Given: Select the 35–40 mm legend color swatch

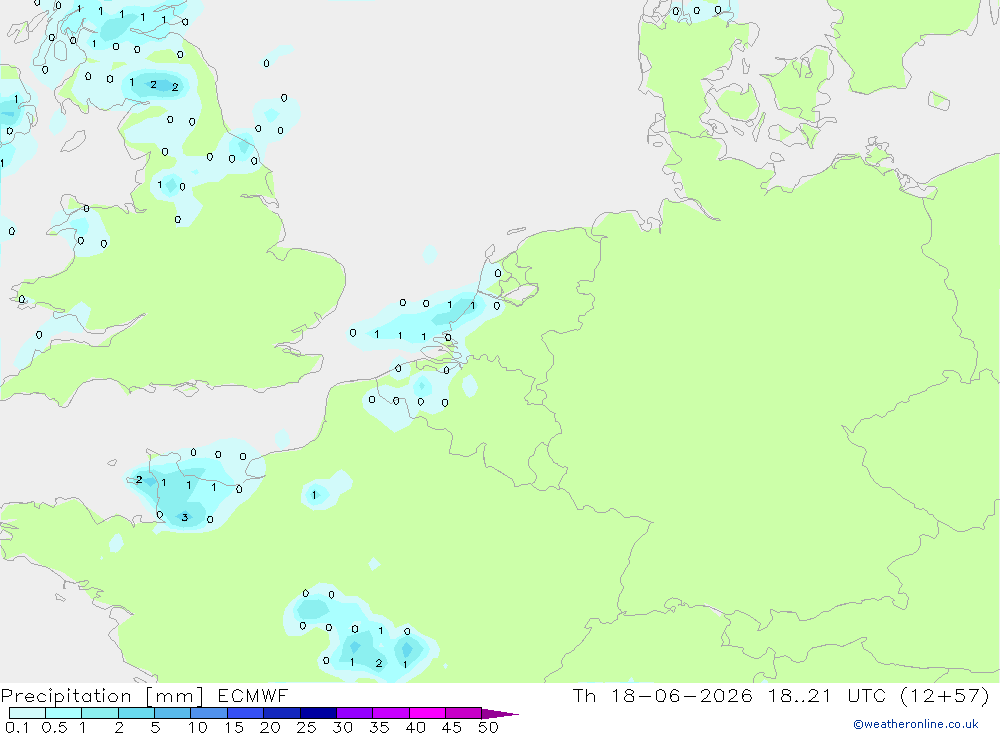Looking at the screenshot, I should (390, 713).
